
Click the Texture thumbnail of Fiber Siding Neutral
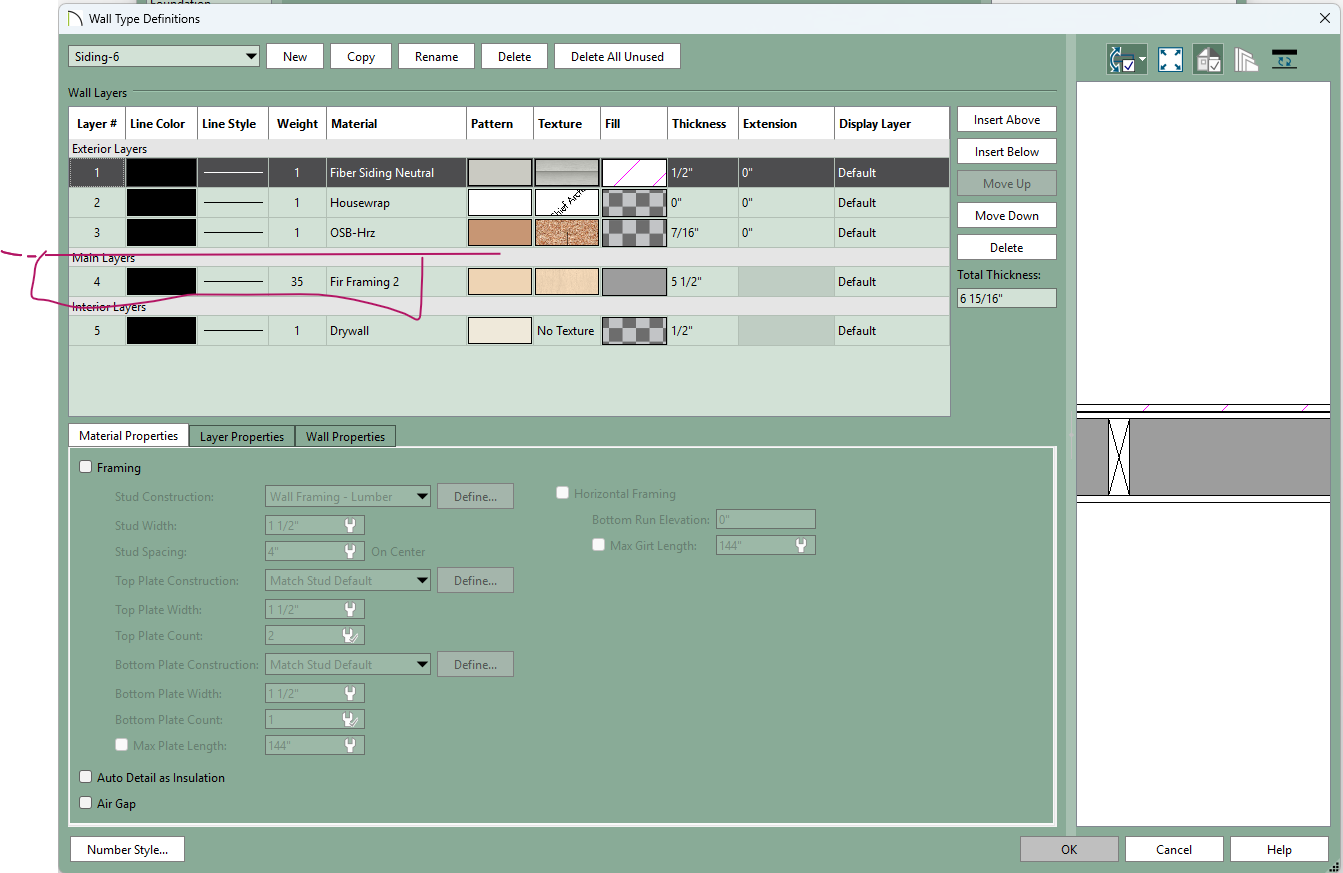point(567,172)
